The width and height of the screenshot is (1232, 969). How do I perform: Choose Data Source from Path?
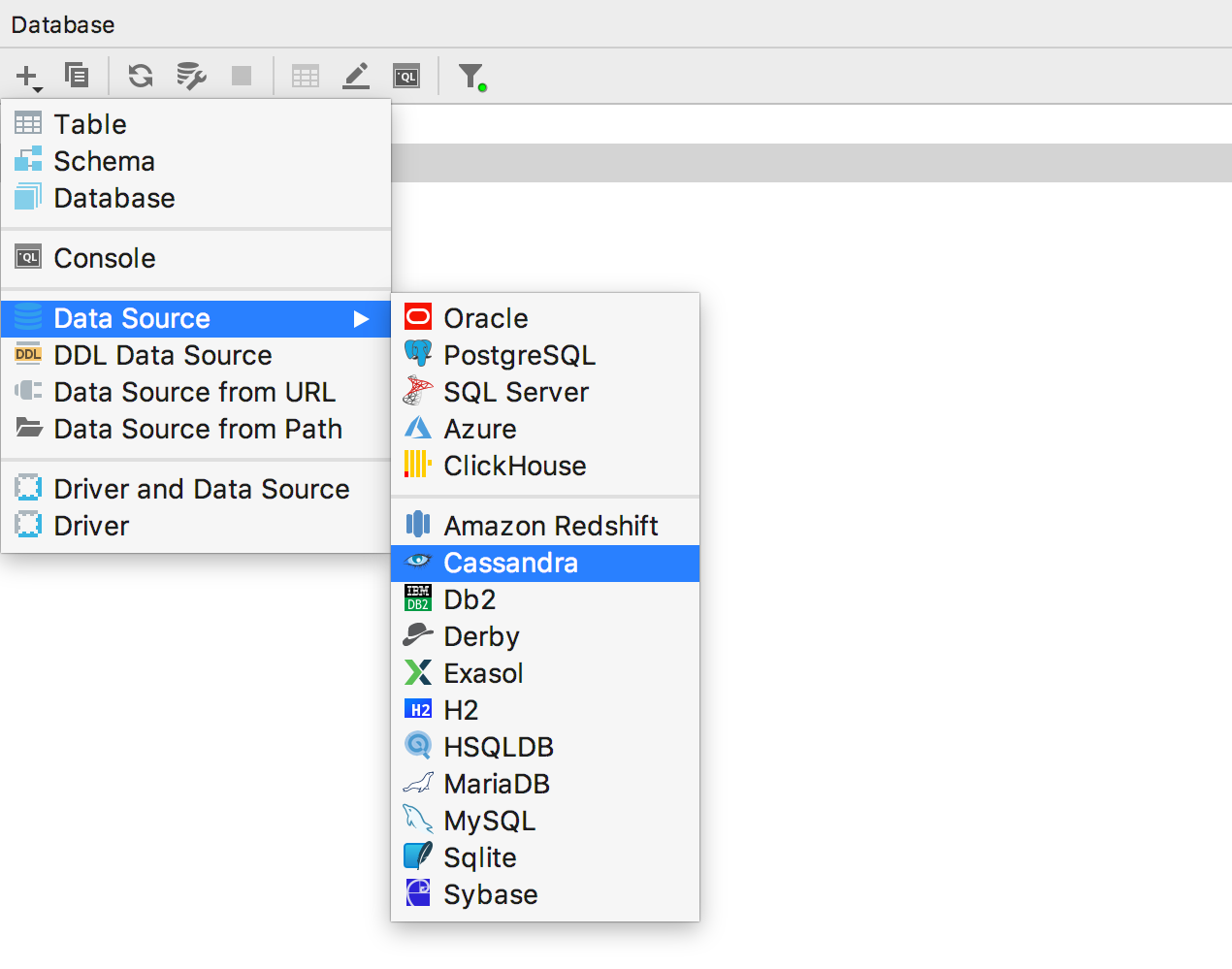click(x=196, y=429)
